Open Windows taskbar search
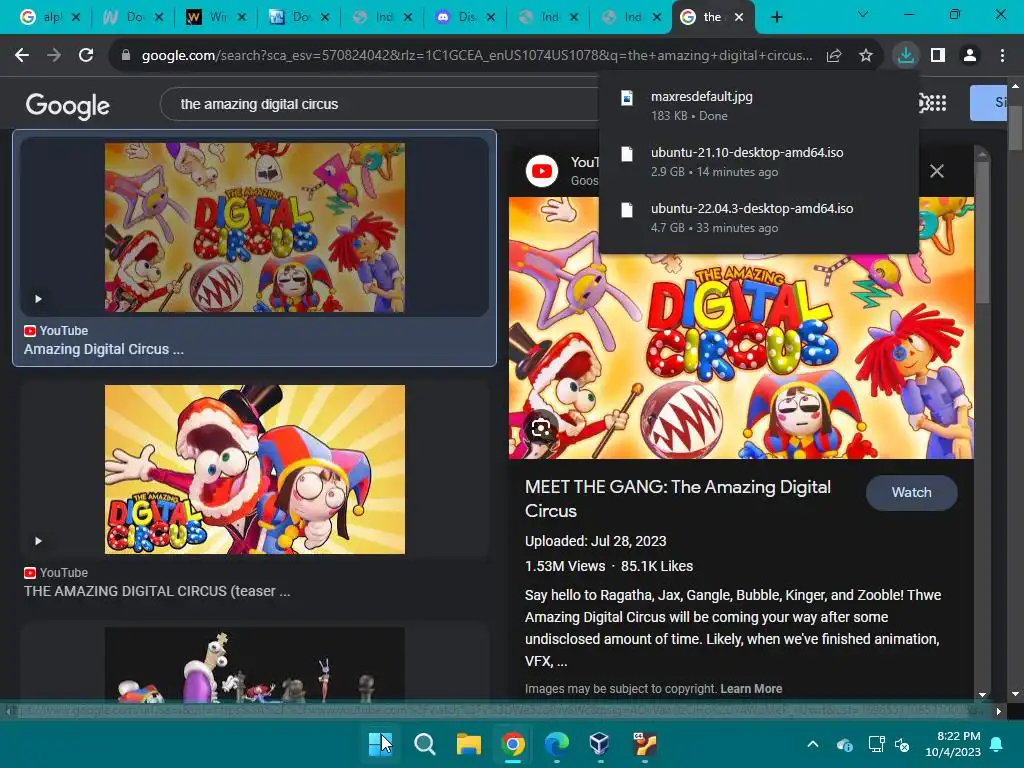 click(x=424, y=744)
